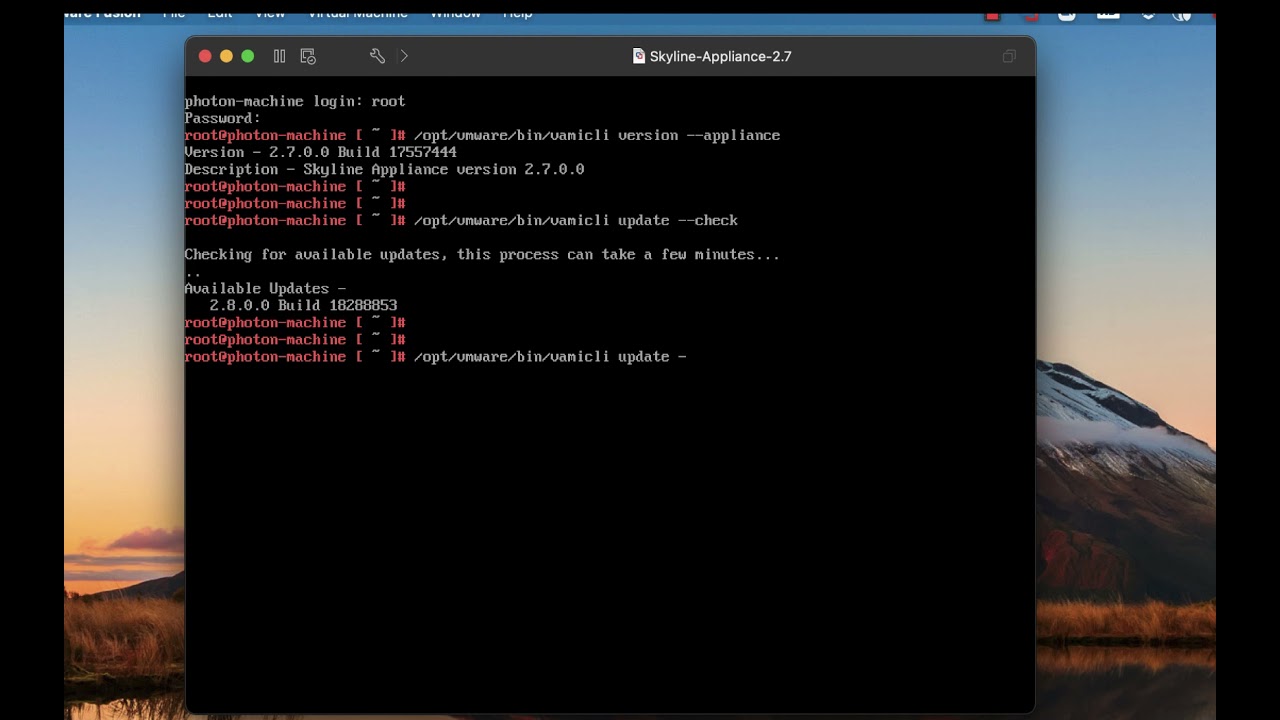This screenshot has width=1280, height=720.
Task: Pause the virtual machine
Action: point(280,56)
